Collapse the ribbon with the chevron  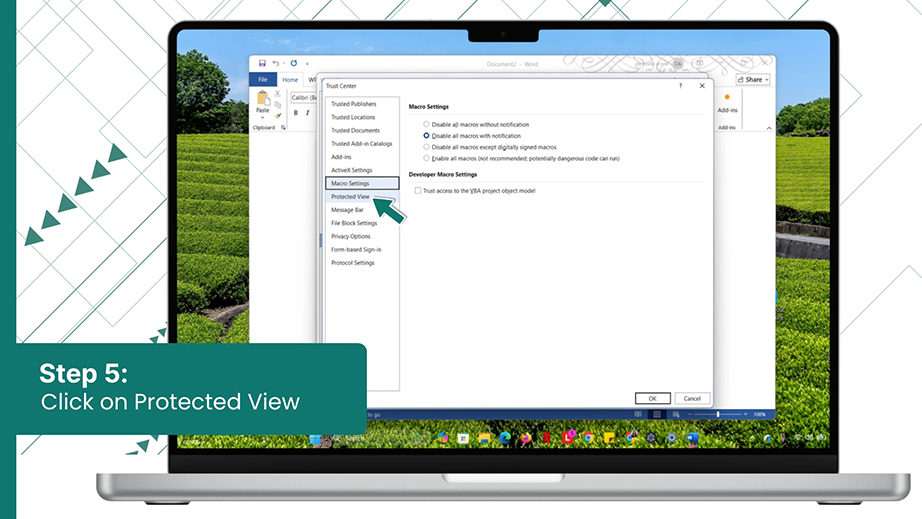coord(769,128)
